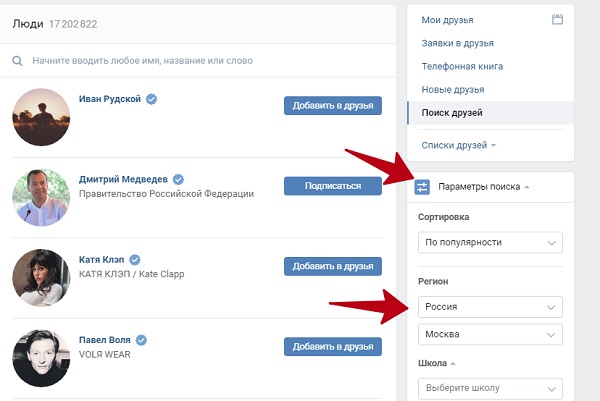Image resolution: width=600 pixels, height=401 pixels.
Task: Subscribe to Дмитрий Медведев with Подписаться
Action: point(333,186)
